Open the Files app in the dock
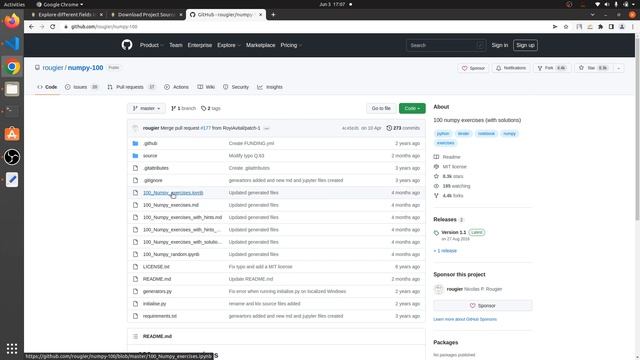The height and width of the screenshot is (360, 640). pyautogui.click(x=12, y=89)
